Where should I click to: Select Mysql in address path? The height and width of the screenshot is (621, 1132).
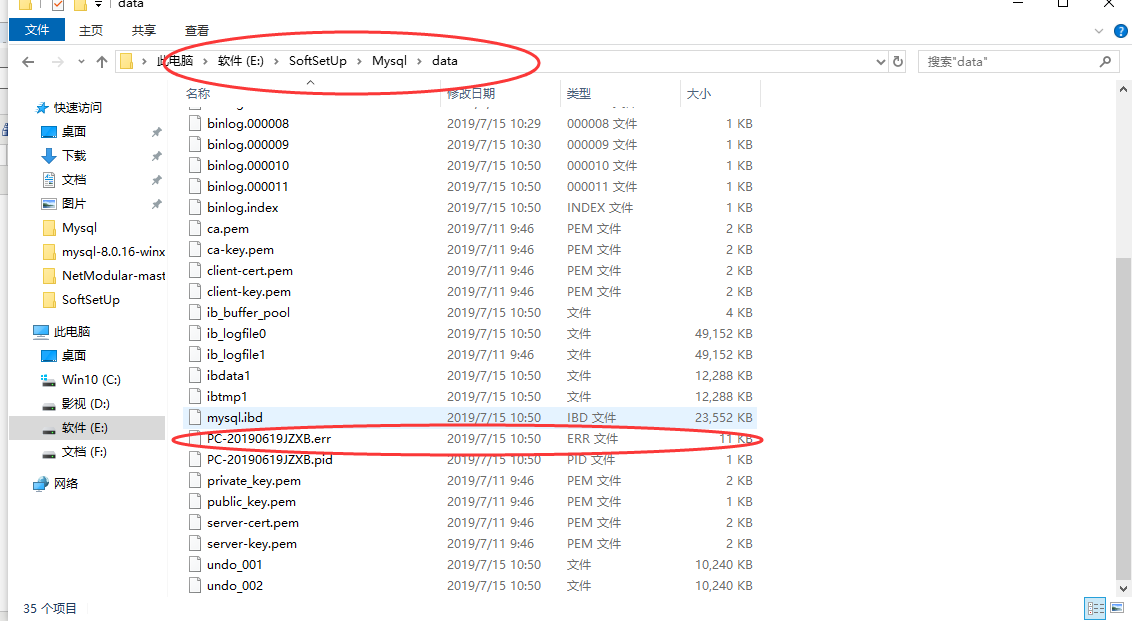coord(389,61)
